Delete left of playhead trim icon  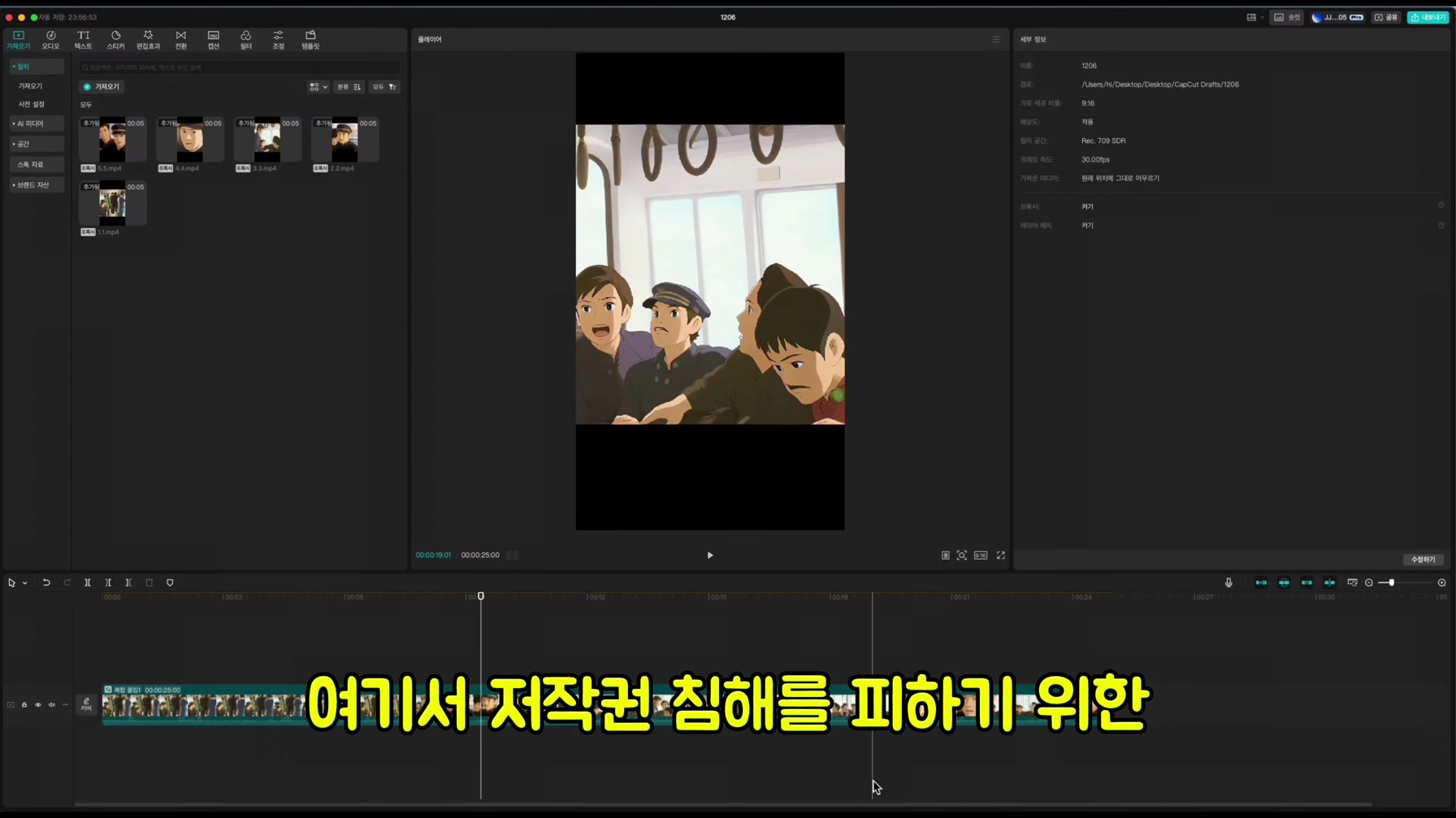[108, 583]
